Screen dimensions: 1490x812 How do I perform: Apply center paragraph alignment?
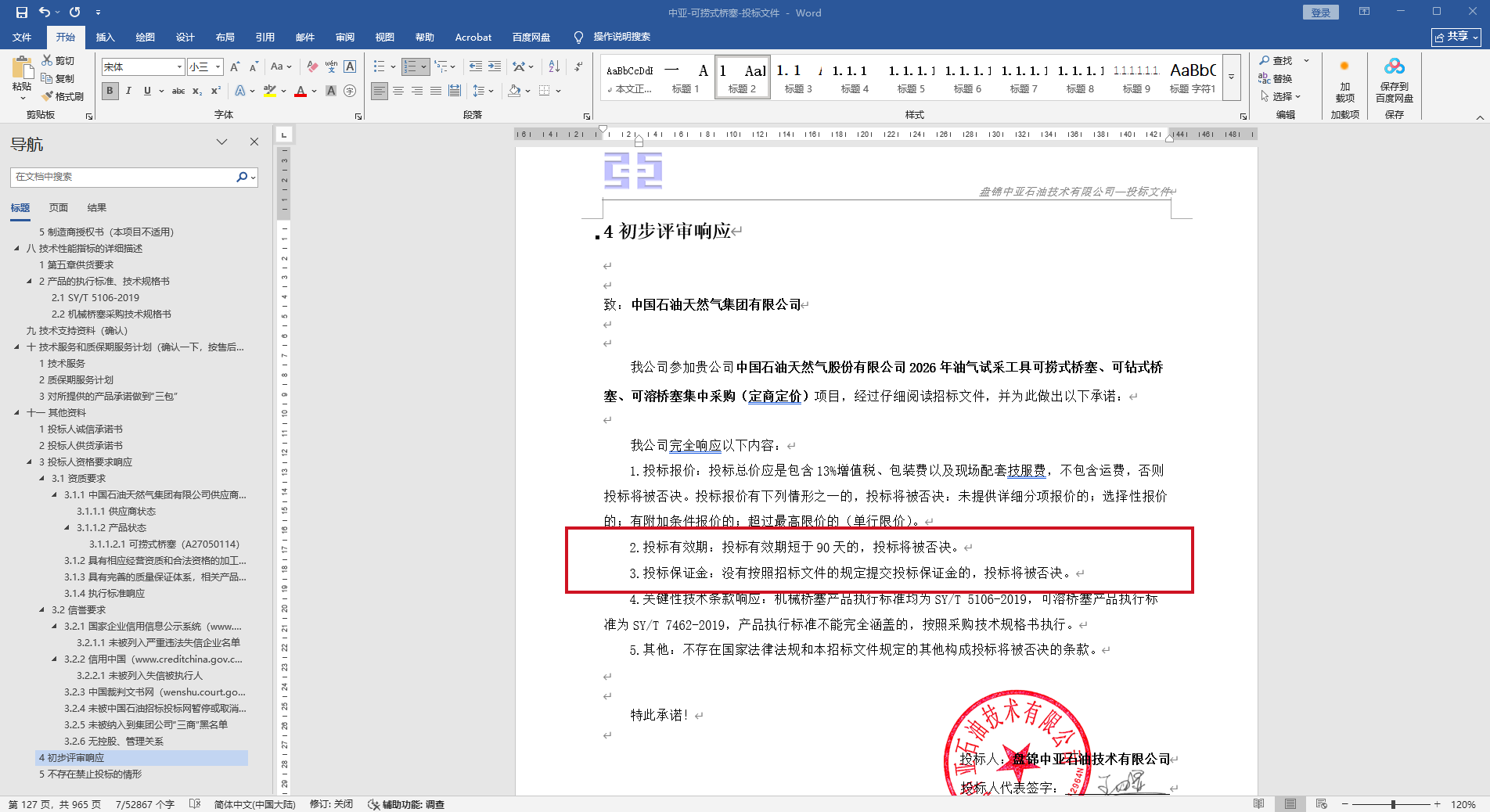pyautogui.click(x=398, y=92)
